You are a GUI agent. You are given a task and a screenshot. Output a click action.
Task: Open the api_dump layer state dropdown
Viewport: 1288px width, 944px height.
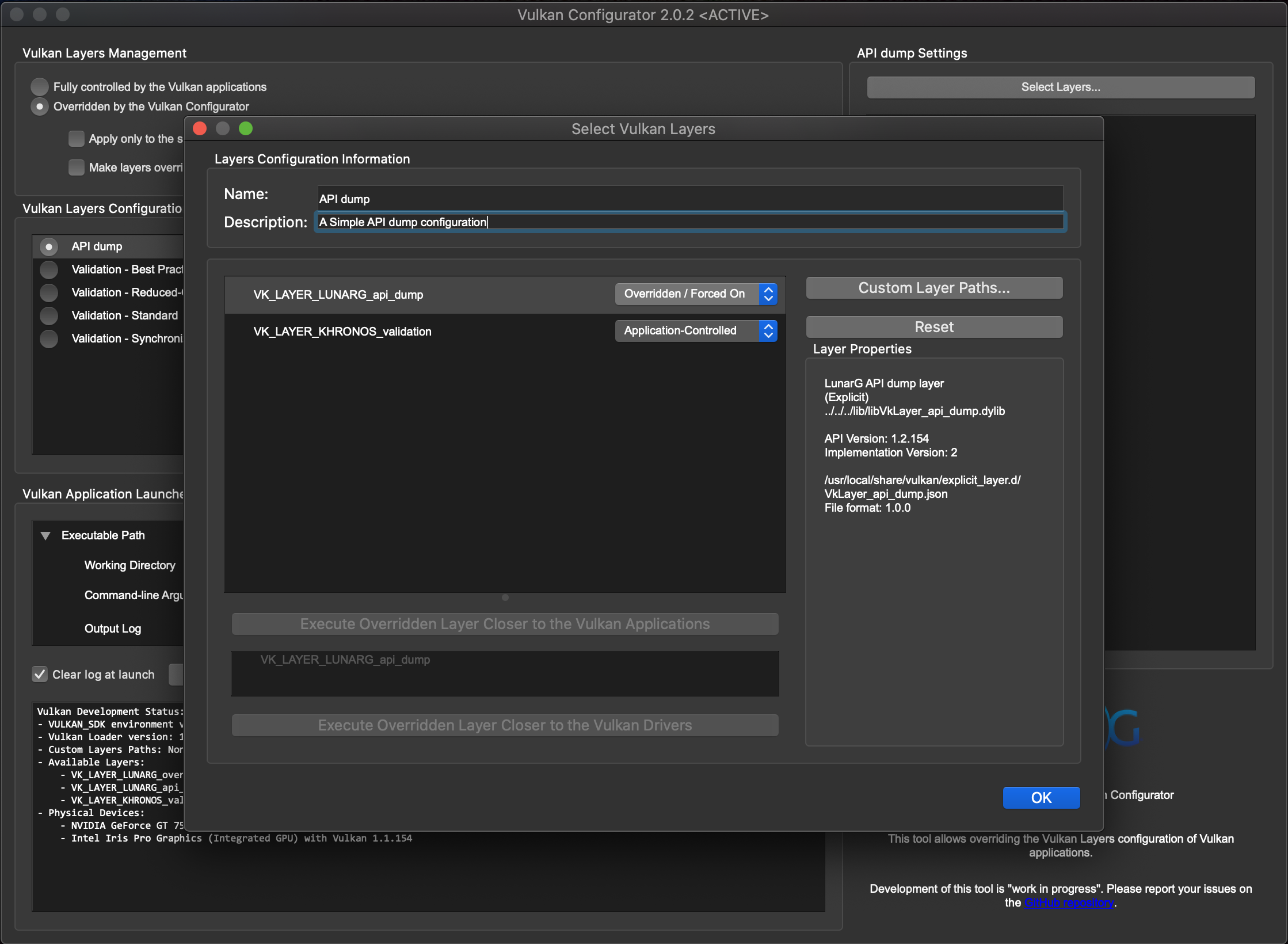[x=696, y=294]
